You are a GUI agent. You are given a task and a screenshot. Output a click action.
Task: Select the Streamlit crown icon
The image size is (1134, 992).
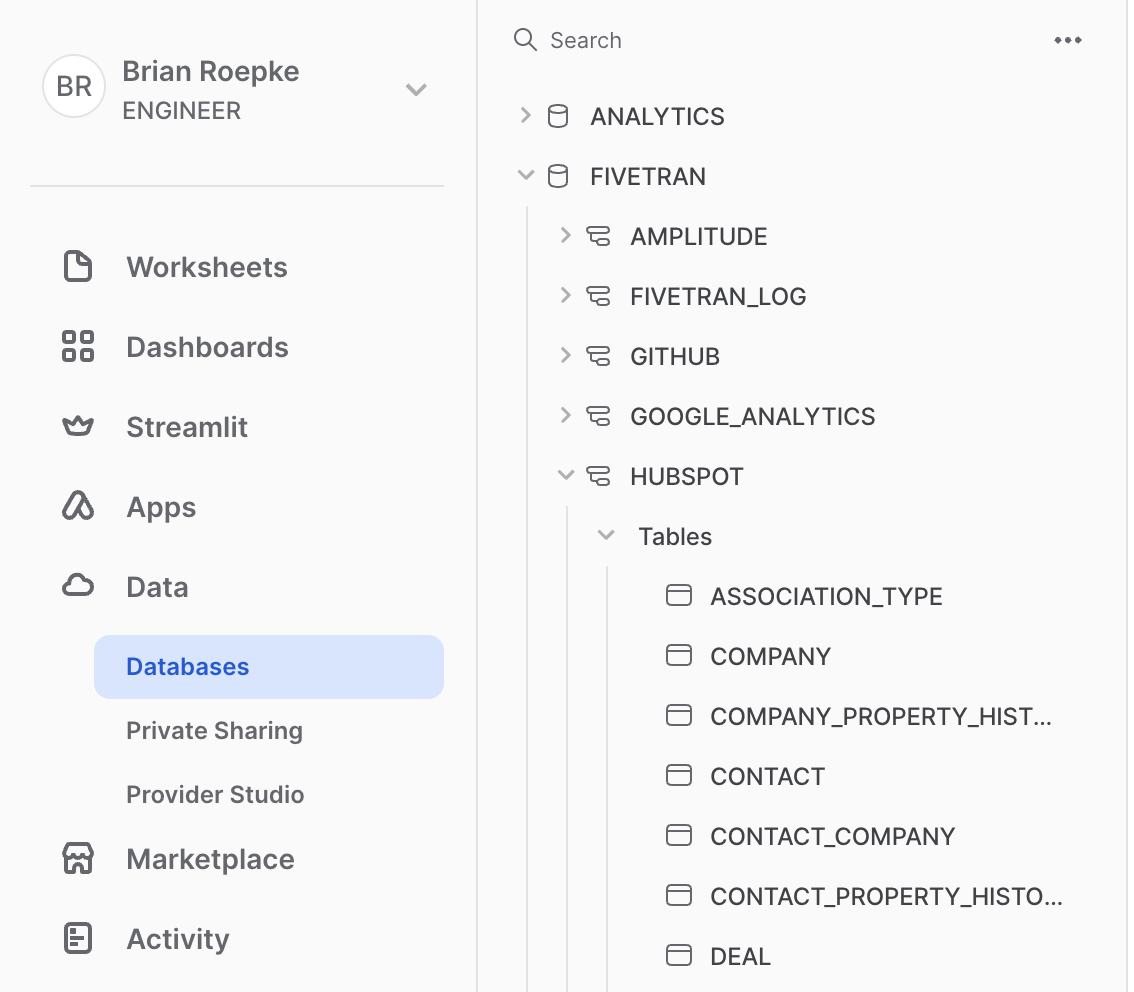77,426
